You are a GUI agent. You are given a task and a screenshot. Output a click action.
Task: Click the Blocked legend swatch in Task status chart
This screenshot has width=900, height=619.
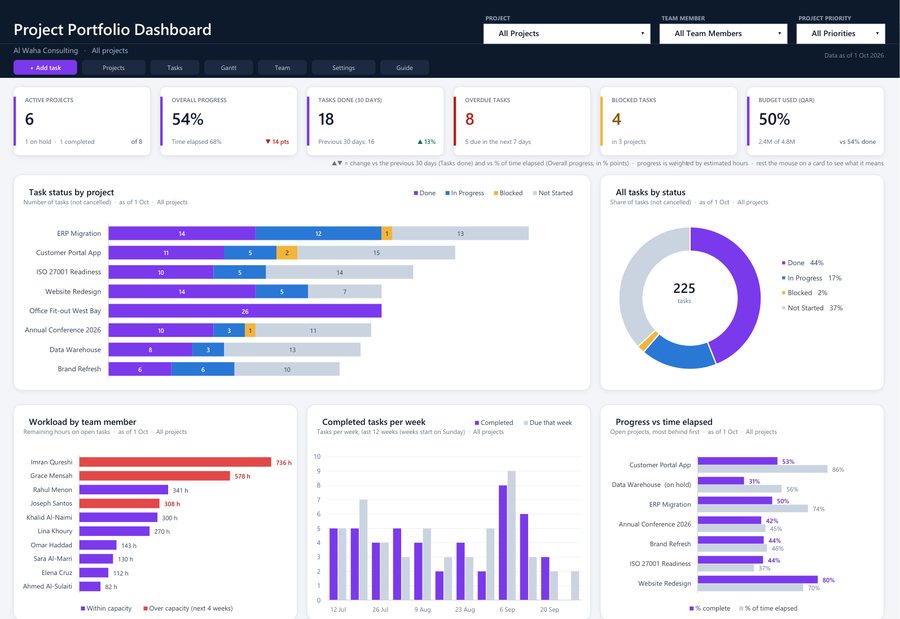(496, 193)
